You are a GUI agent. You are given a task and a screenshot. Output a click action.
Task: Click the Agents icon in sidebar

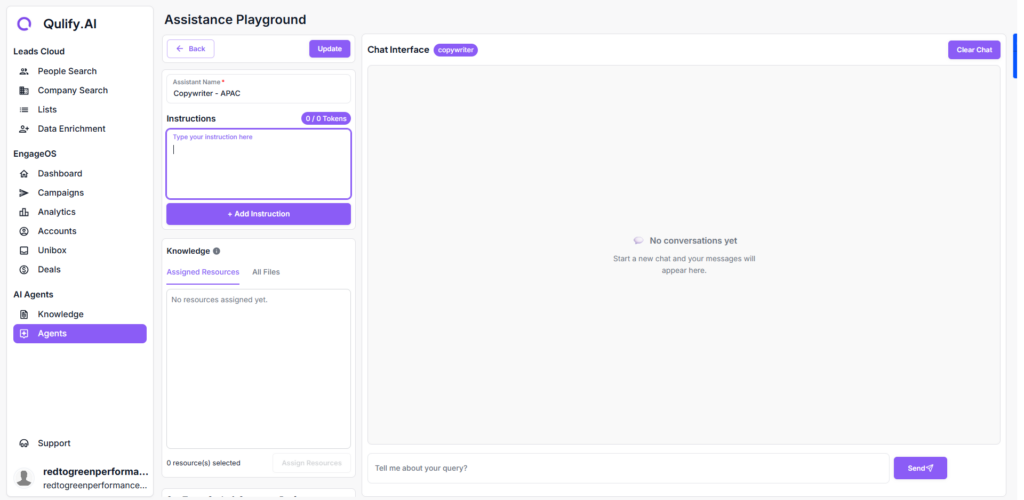(x=24, y=334)
